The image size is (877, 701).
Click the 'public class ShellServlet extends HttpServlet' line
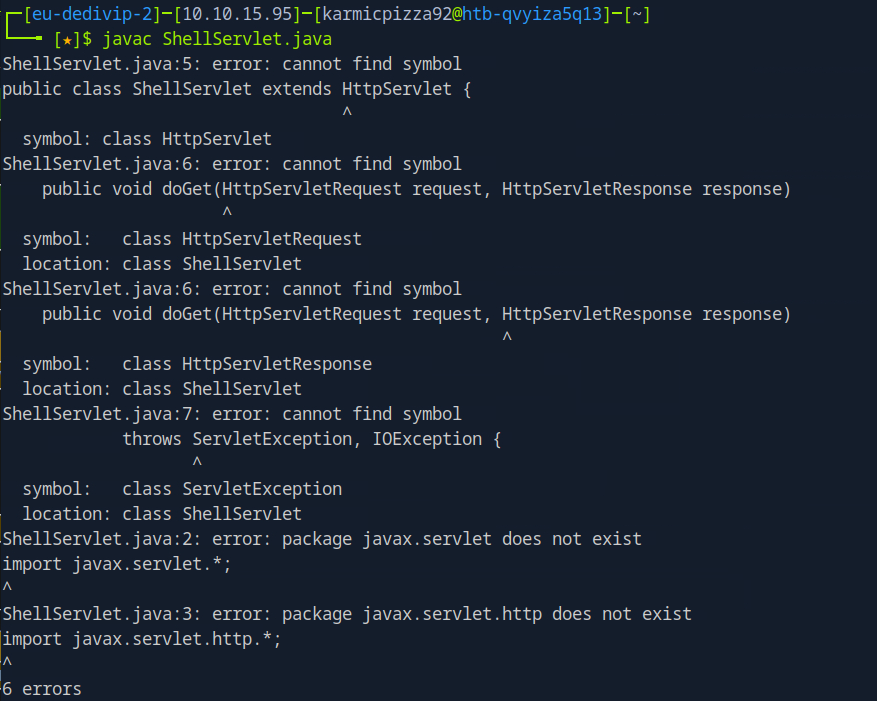coord(237,89)
